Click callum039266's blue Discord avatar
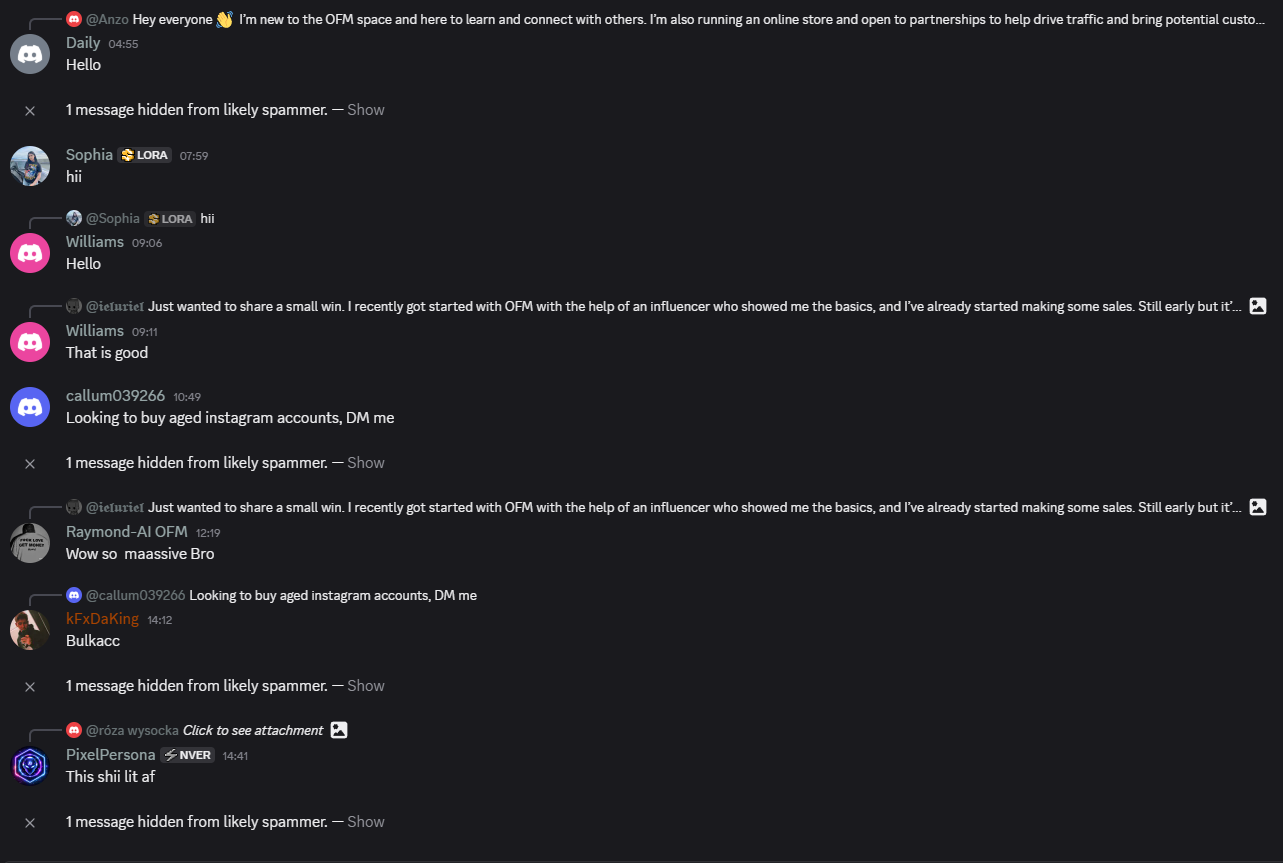 click(x=30, y=407)
